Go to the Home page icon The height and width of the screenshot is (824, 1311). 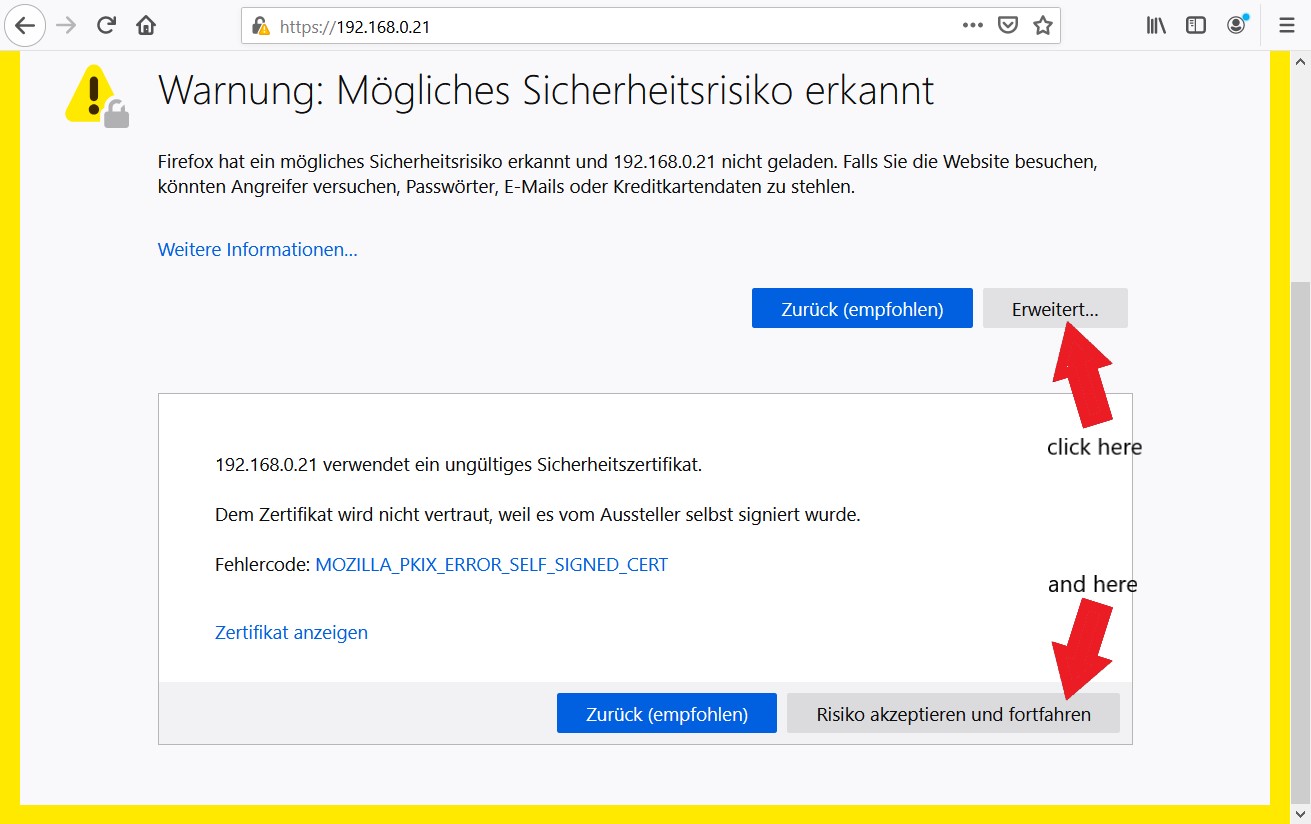(146, 26)
